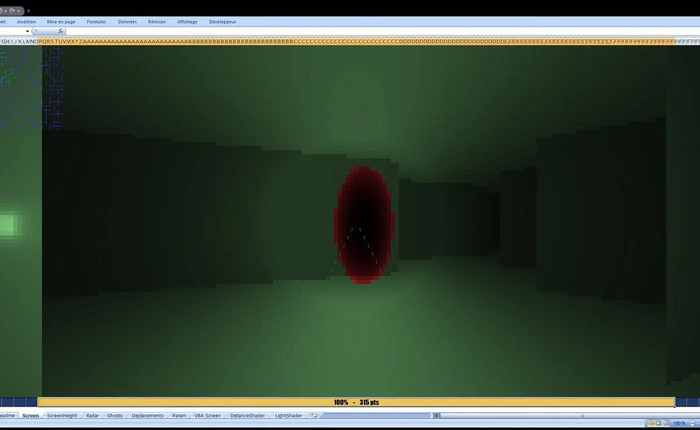This screenshot has width=700, height=430.
Task: Expand the Name Box dropdown arrow
Action: click(x=27, y=31)
